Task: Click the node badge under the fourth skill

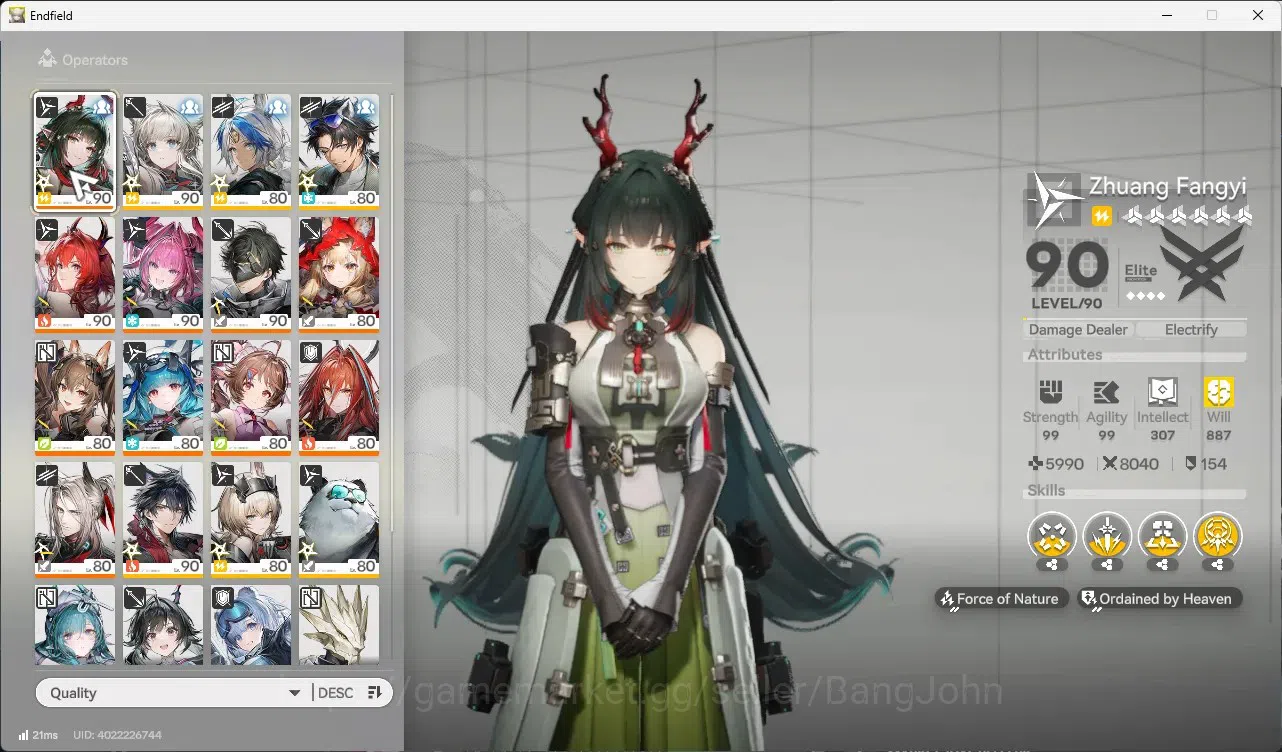Action: (1218, 565)
